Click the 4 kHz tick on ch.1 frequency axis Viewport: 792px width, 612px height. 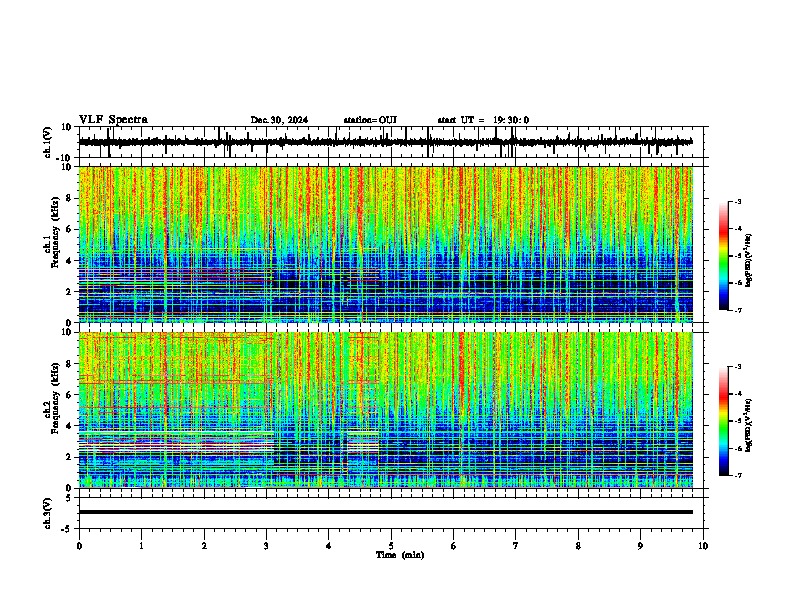click(71, 261)
